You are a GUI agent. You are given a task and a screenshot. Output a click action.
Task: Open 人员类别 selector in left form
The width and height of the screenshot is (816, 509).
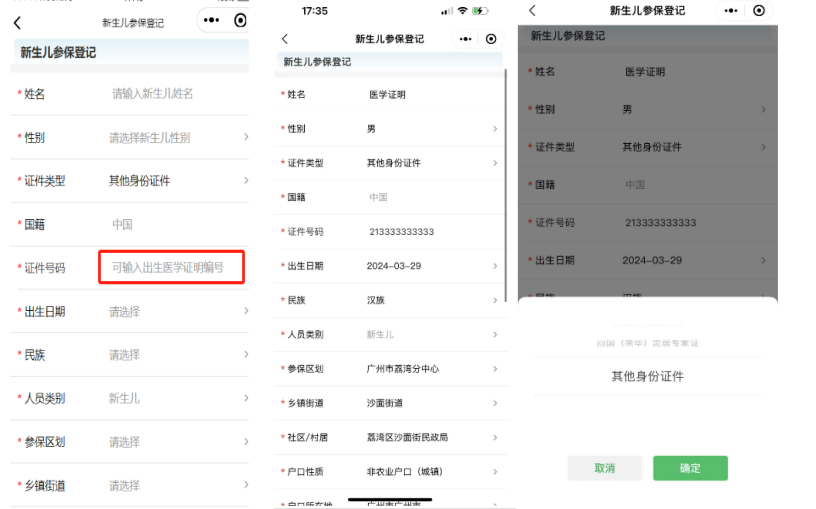130,399
